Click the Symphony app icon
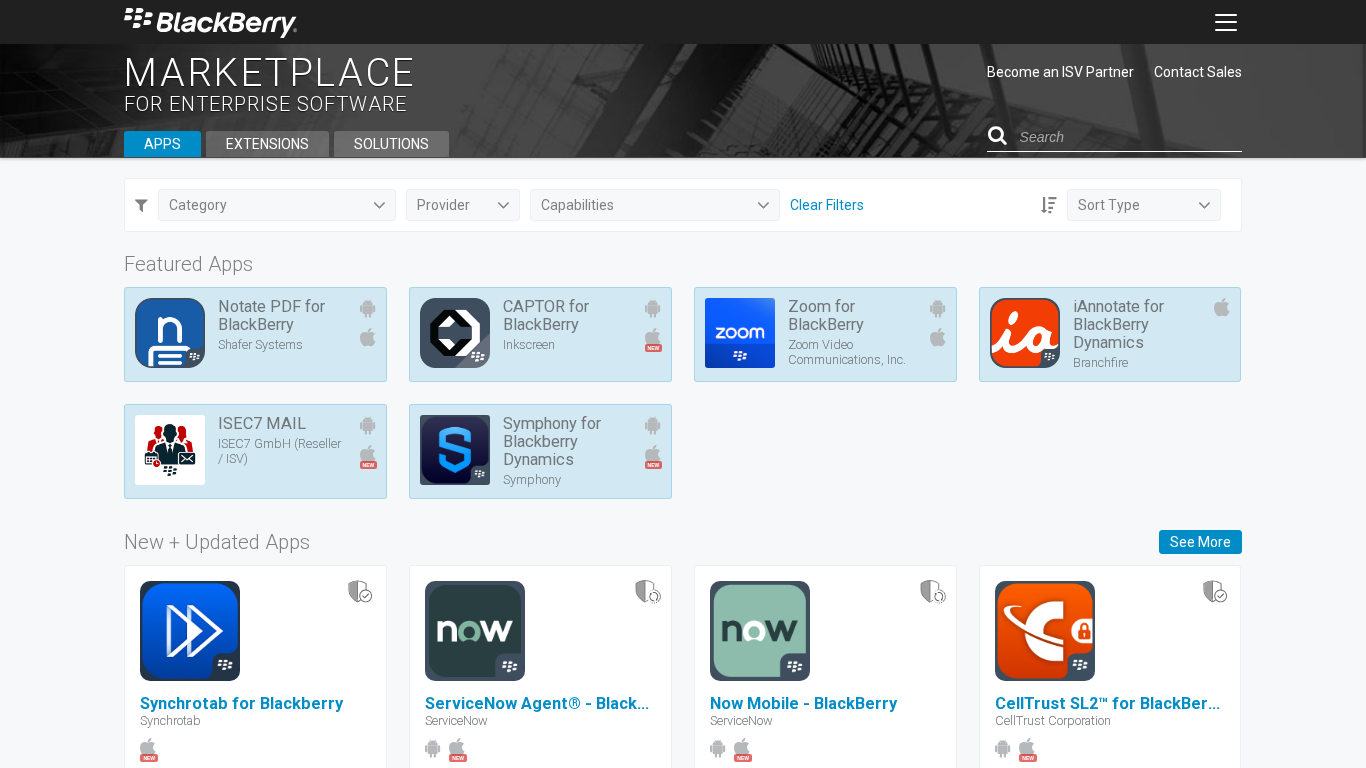Screen dimensions: 1366x768 point(454,450)
